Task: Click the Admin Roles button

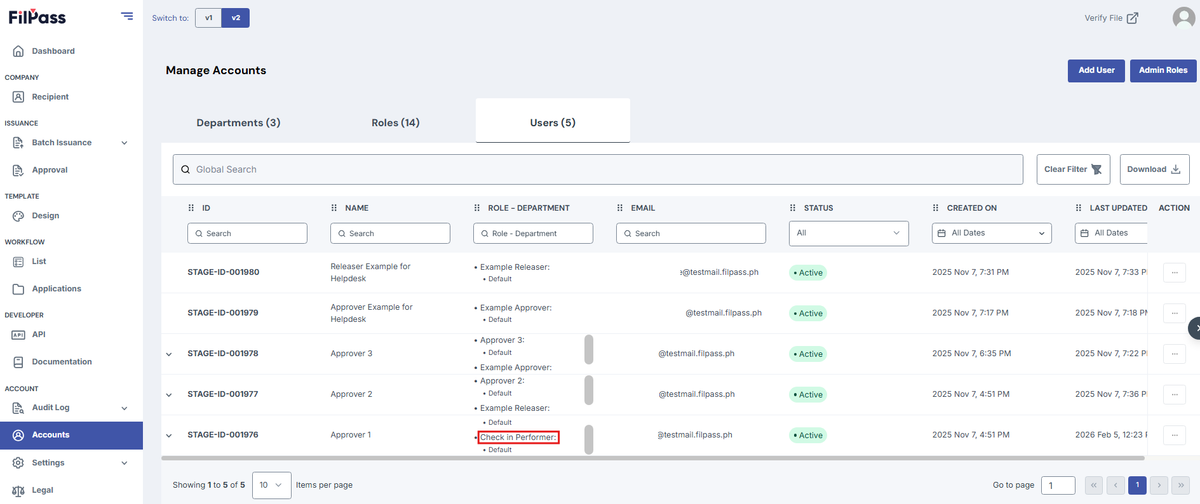Action: click(1163, 70)
